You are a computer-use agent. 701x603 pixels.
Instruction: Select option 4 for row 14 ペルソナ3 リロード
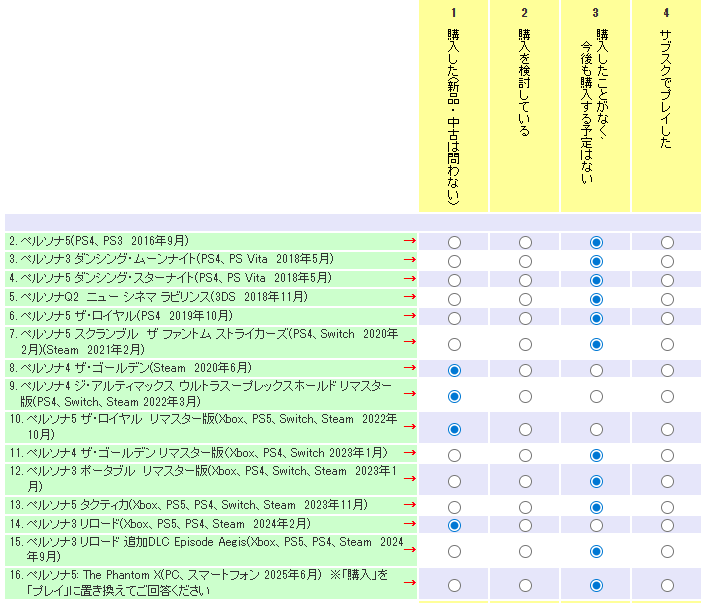667,525
